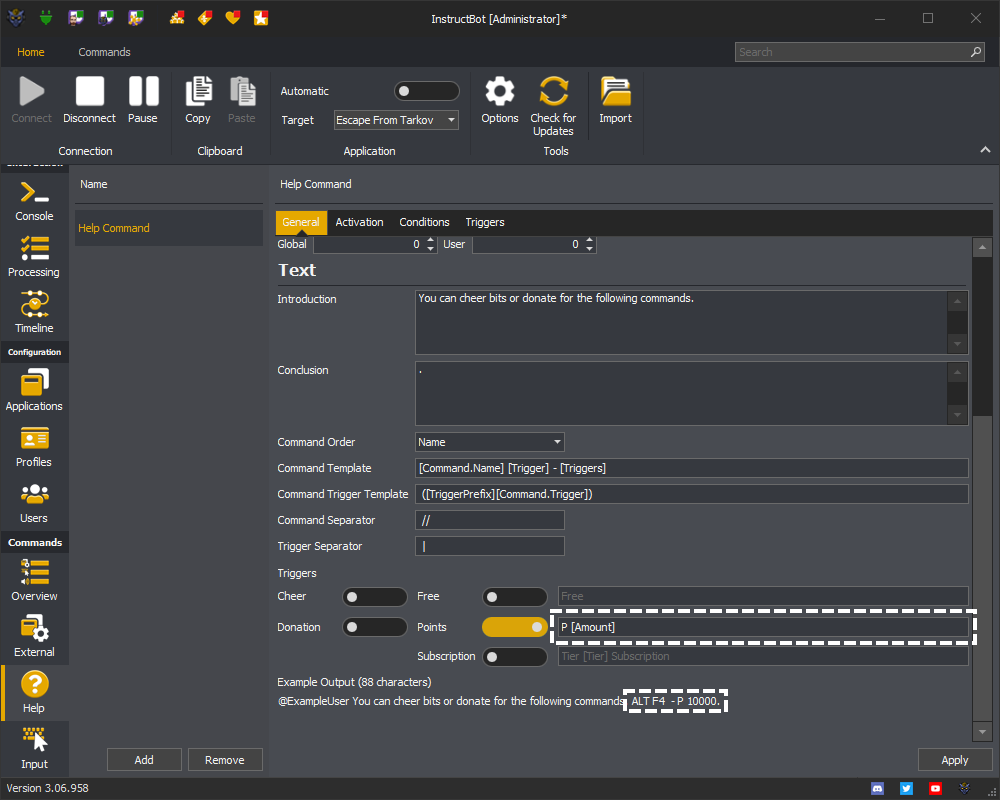Open Discord link in status bar

point(878,789)
